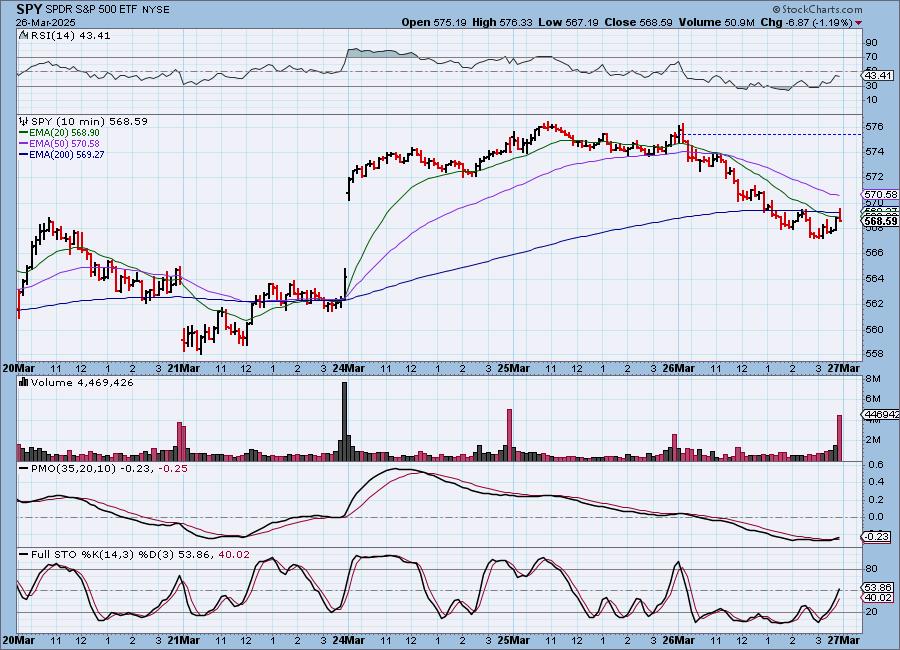
Task: Click the 10 RSI axis label
Action: point(871,100)
